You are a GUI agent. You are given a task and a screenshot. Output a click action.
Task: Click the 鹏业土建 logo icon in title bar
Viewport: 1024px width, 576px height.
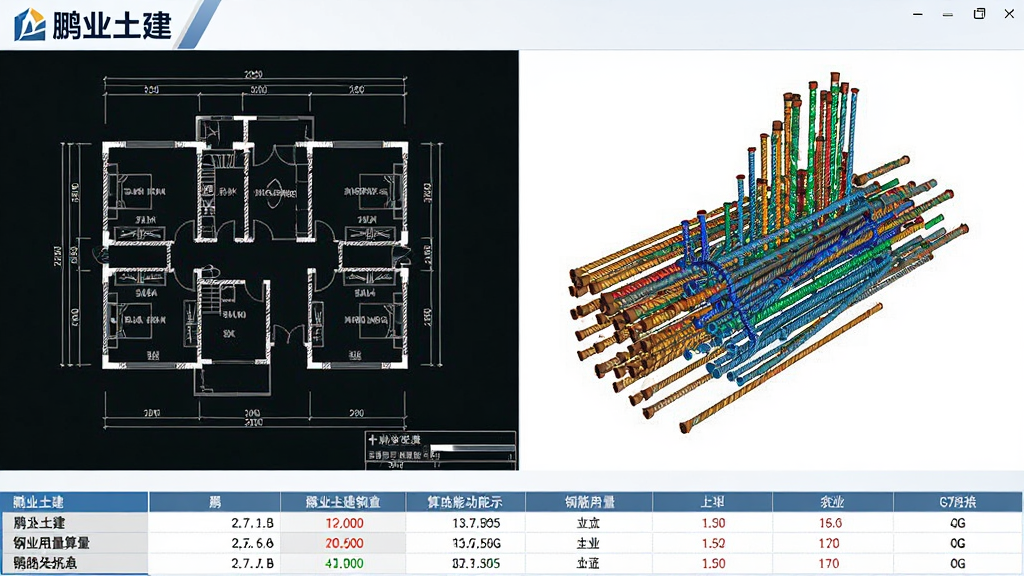tap(29, 25)
